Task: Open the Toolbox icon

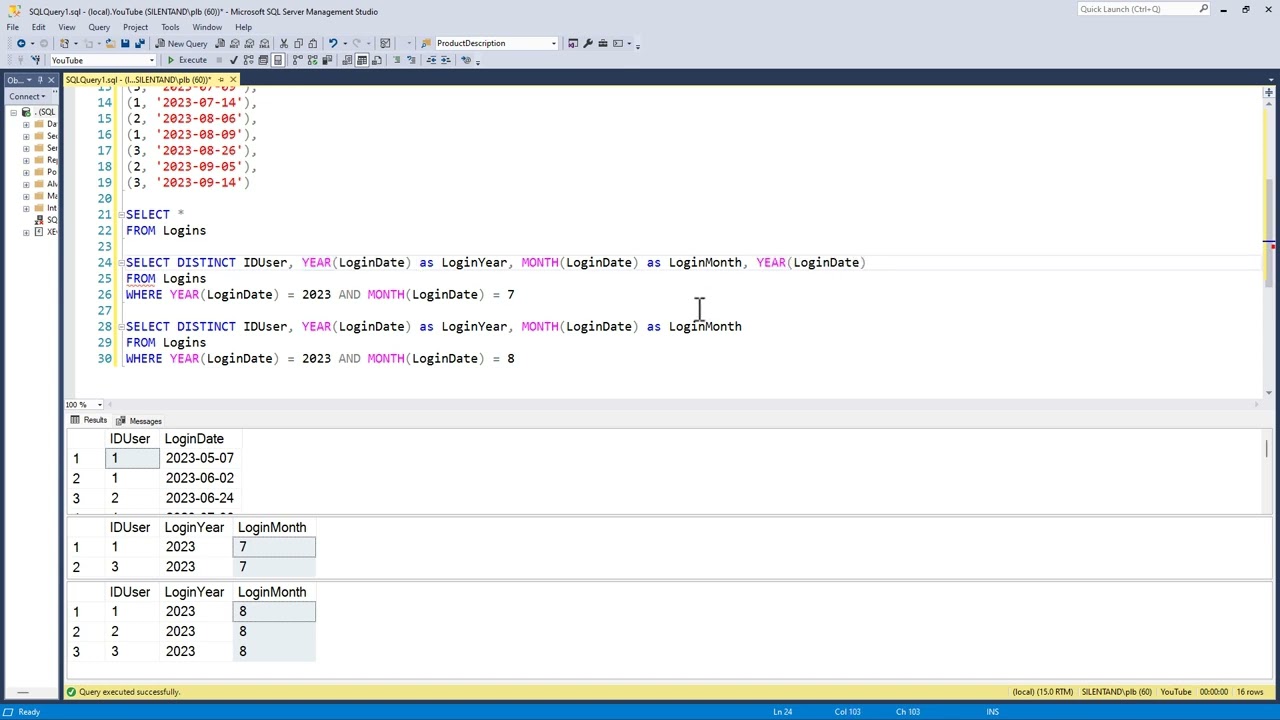Action: (x=603, y=43)
